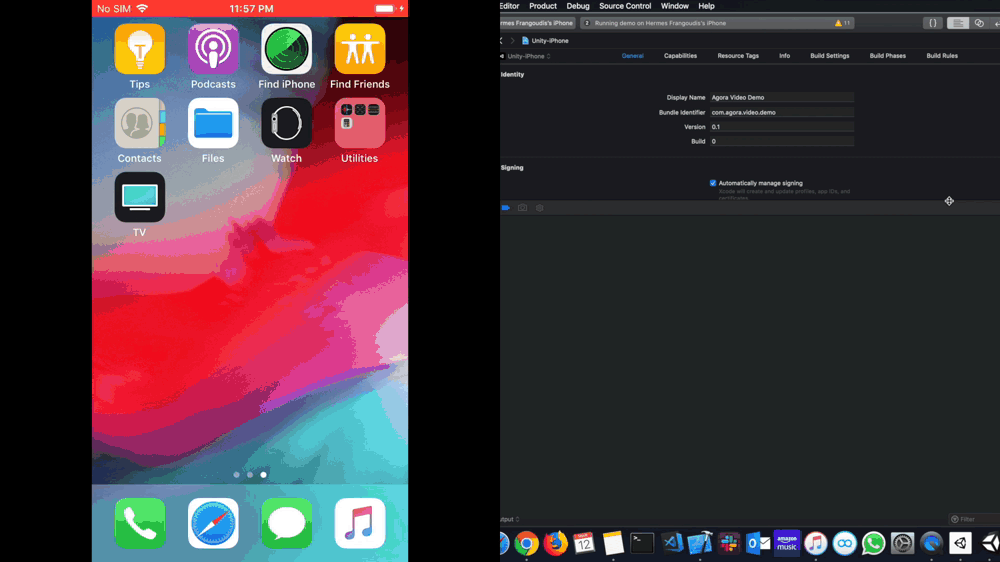
Task: Open the Unity-iPhone target dropdown
Action: (528, 56)
